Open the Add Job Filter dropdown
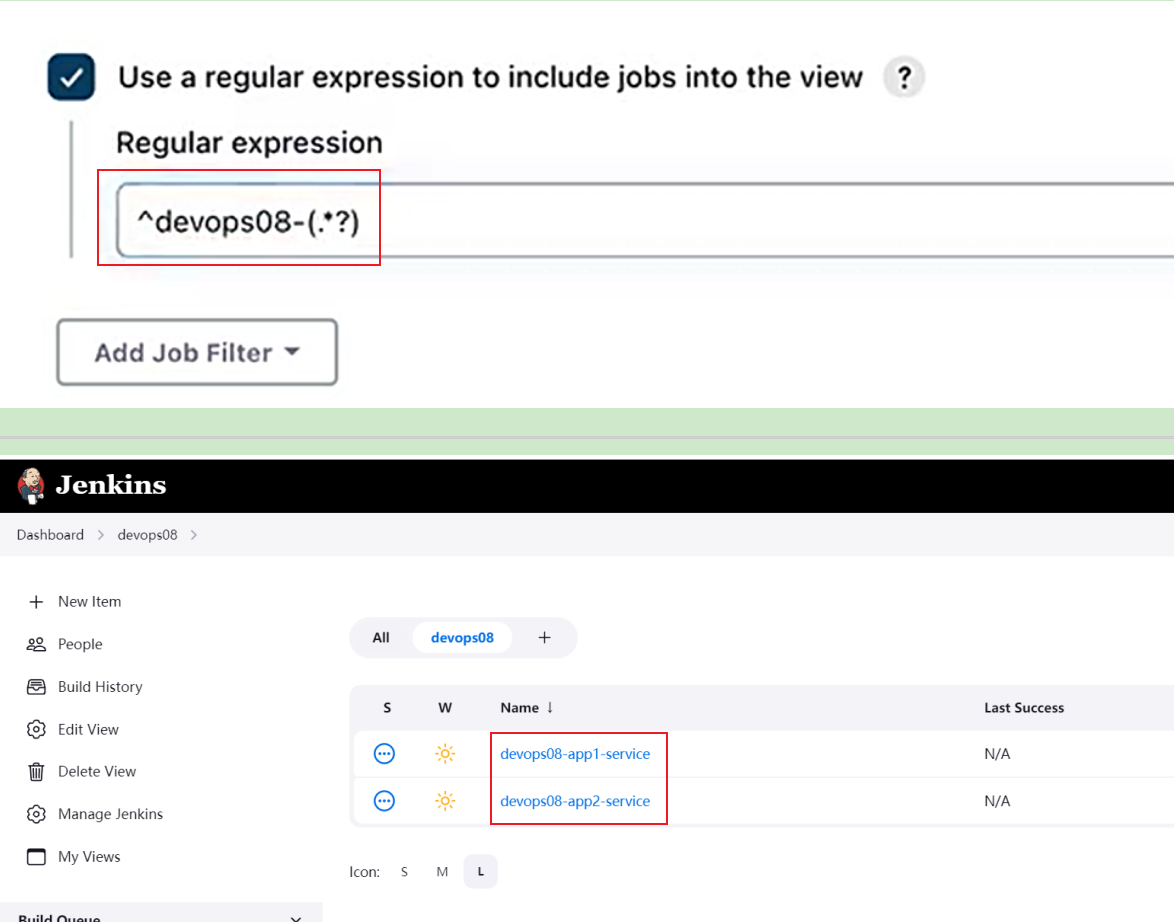 197,352
